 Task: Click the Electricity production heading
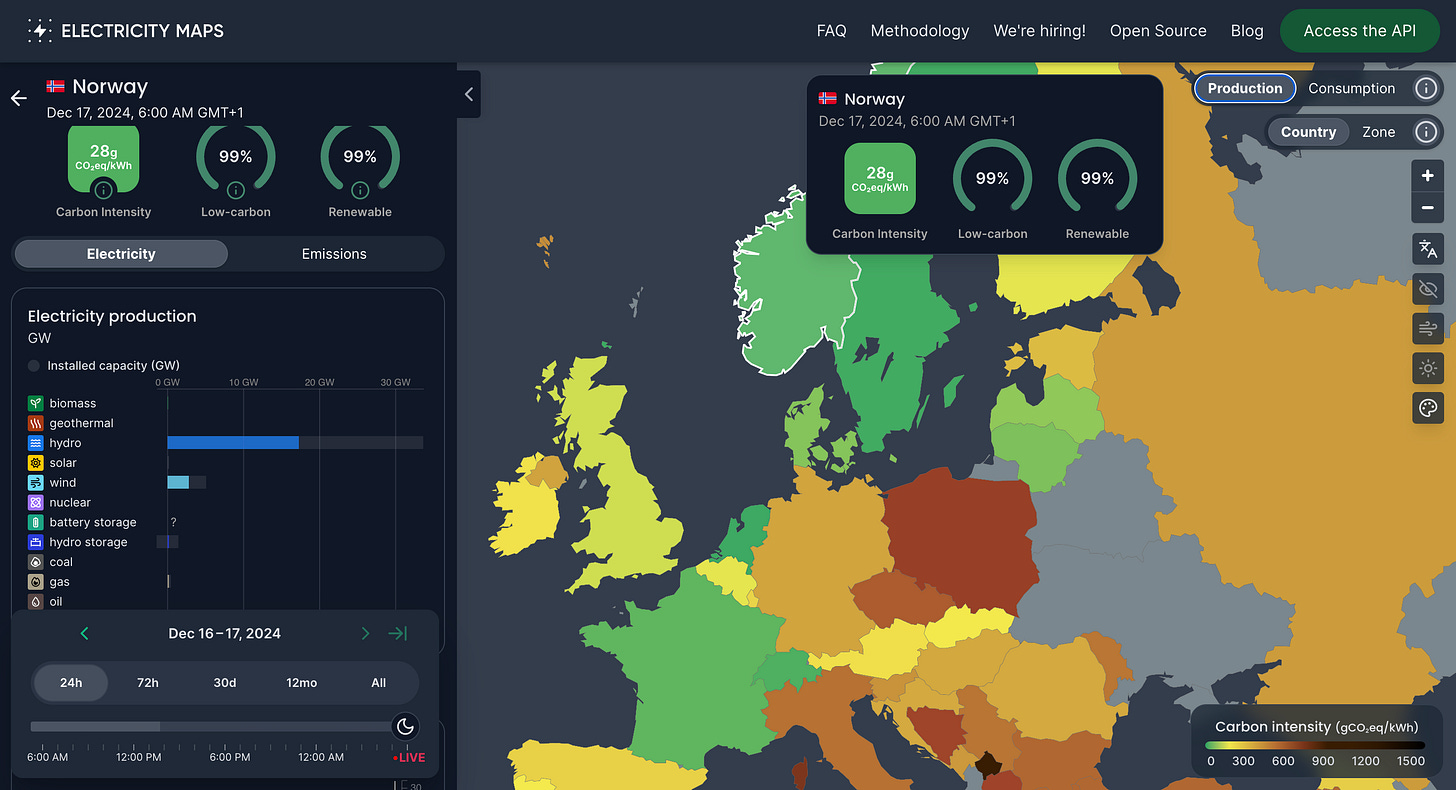coord(112,316)
